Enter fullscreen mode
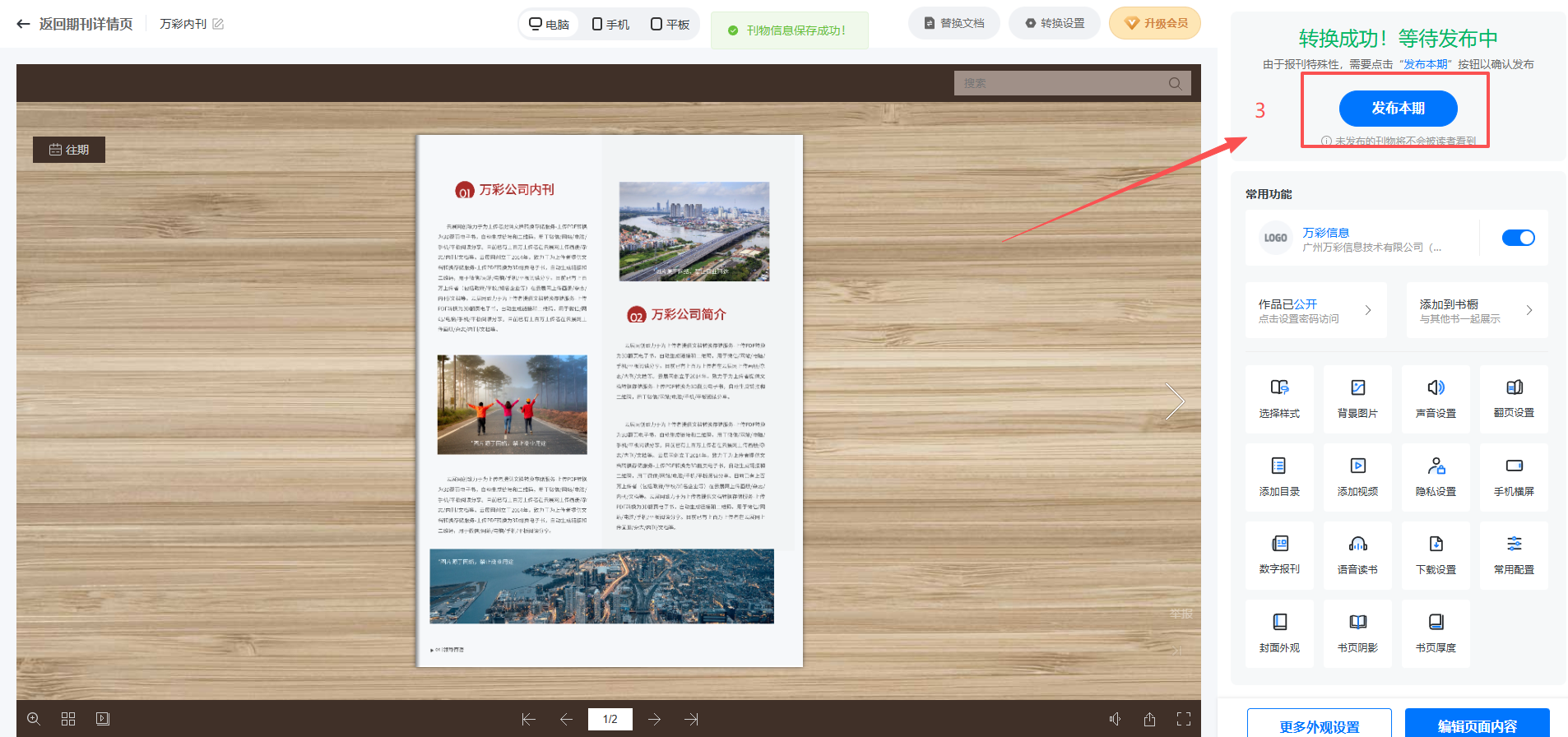This screenshot has height=737, width=1568. [x=1184, y=719]
